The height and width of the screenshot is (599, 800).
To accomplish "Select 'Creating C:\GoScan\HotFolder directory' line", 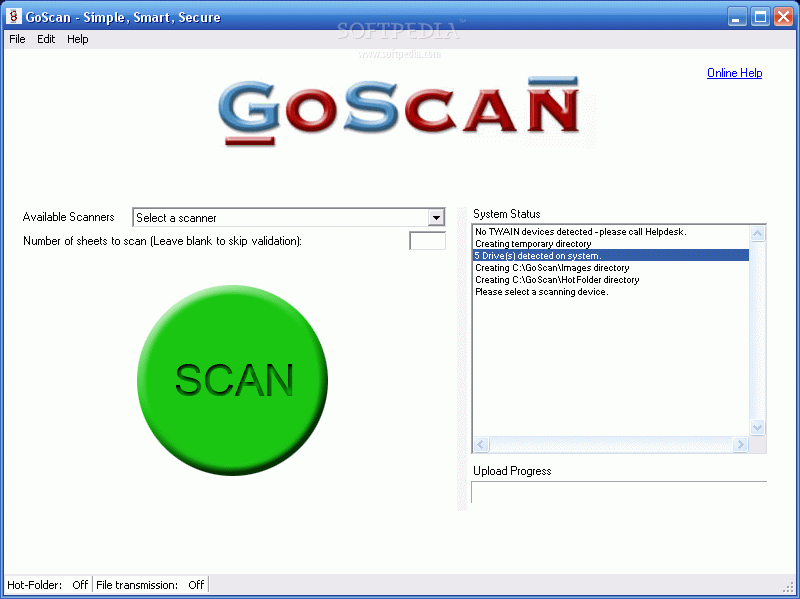I will tap(611, 280).
